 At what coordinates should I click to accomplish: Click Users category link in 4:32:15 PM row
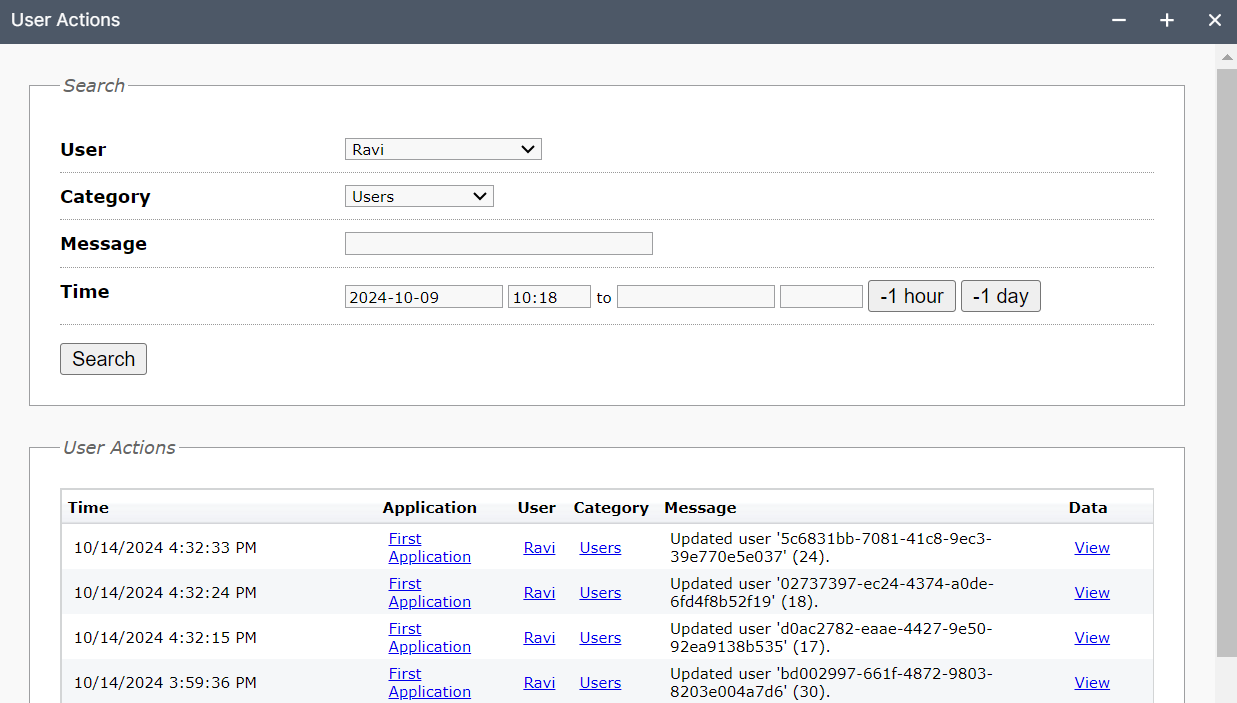tap(600, 638)
